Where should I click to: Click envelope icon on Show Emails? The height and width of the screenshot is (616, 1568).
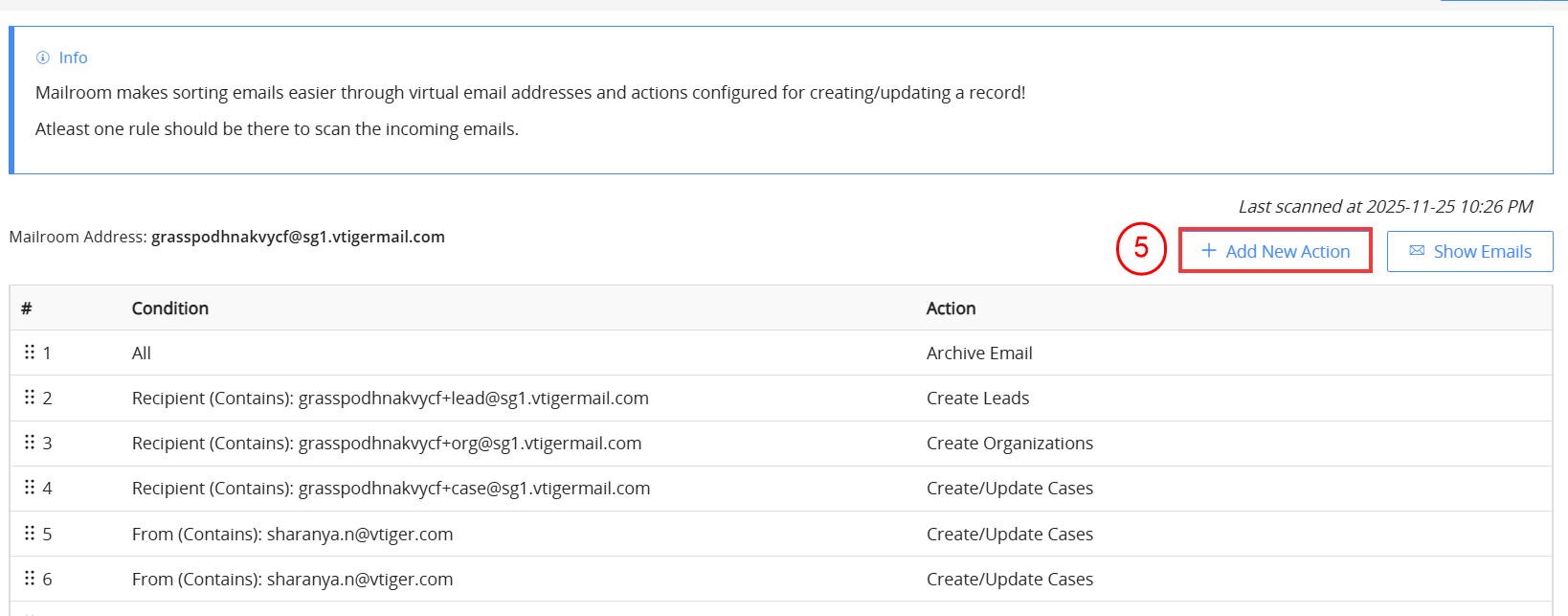pos(1417,251)
